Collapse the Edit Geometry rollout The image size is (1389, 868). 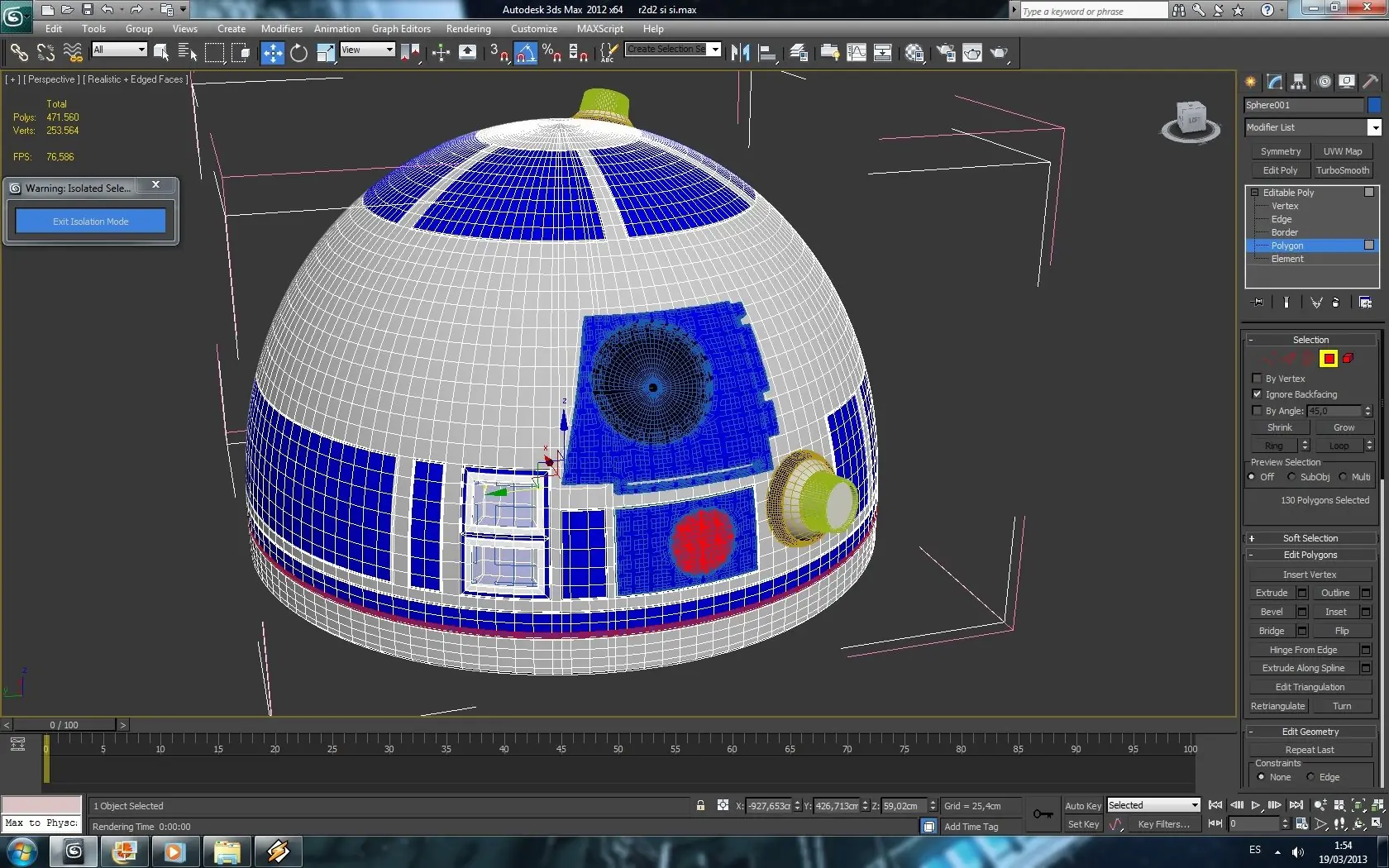coord(1310,732)
